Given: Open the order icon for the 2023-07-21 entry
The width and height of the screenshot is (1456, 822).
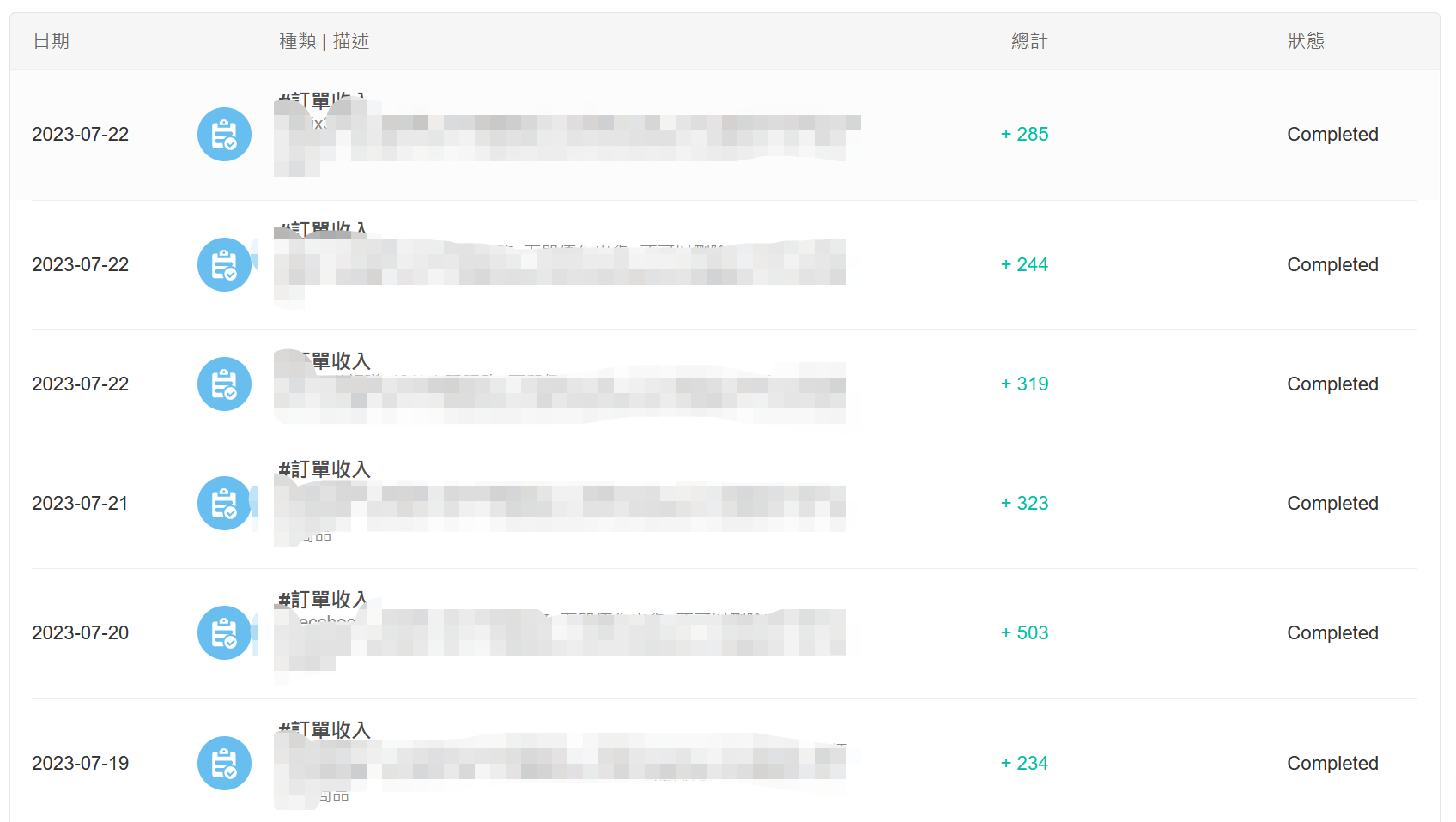Looking at the screenshot, I should 224,504.
